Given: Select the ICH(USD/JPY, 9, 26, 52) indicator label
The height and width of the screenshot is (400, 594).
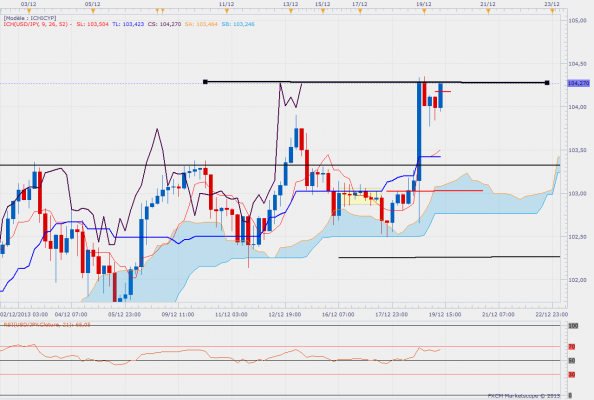Looking at the screenshot, I should click(36, 24).
